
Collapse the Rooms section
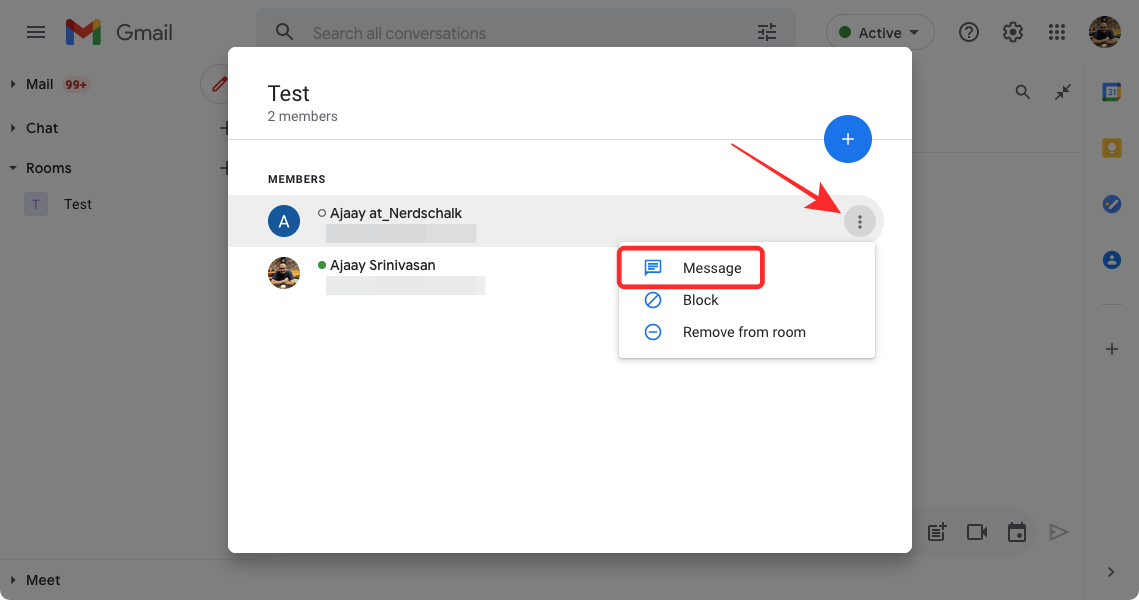(13, 168)
